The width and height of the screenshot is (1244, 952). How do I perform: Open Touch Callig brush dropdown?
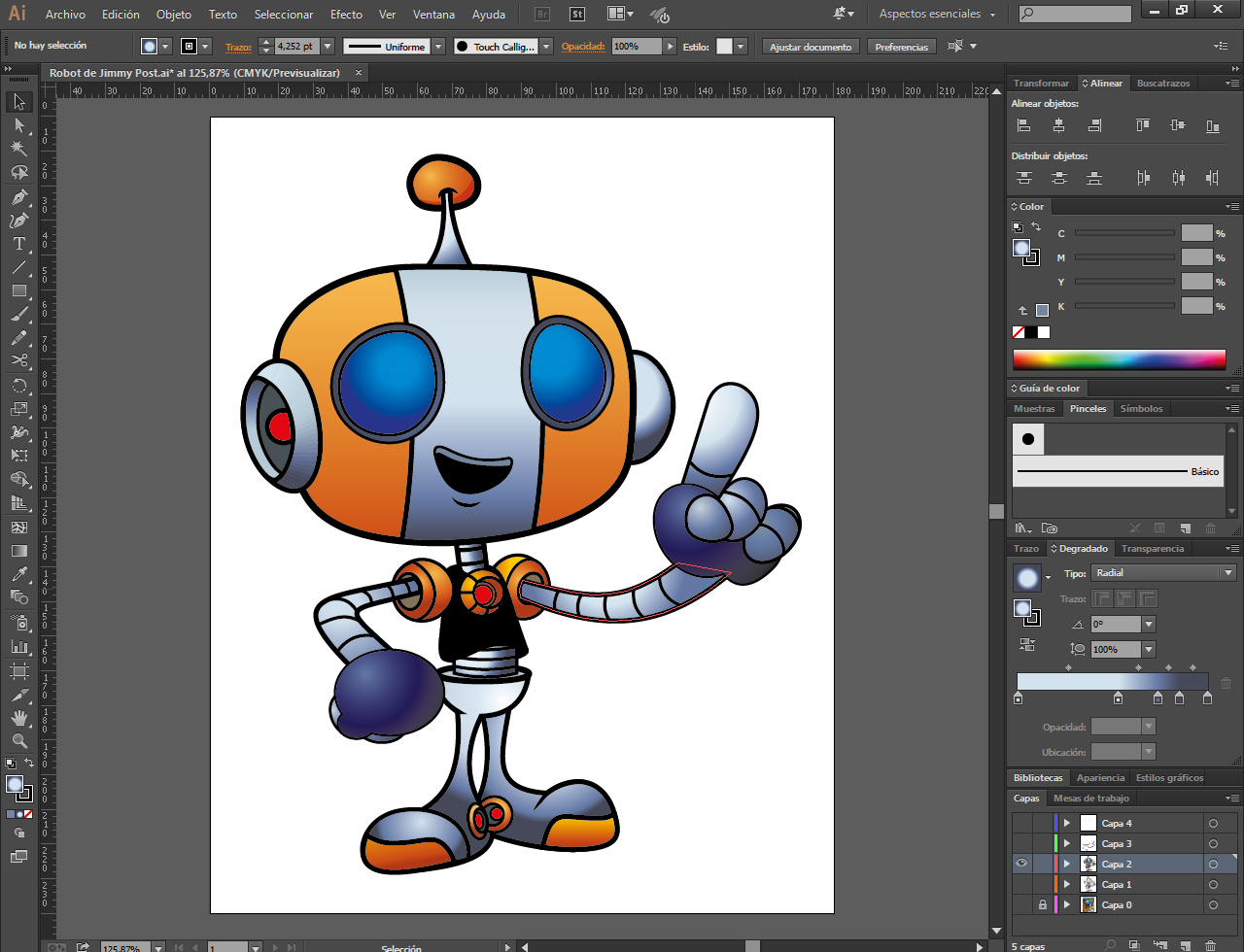[x=546, y=47]
